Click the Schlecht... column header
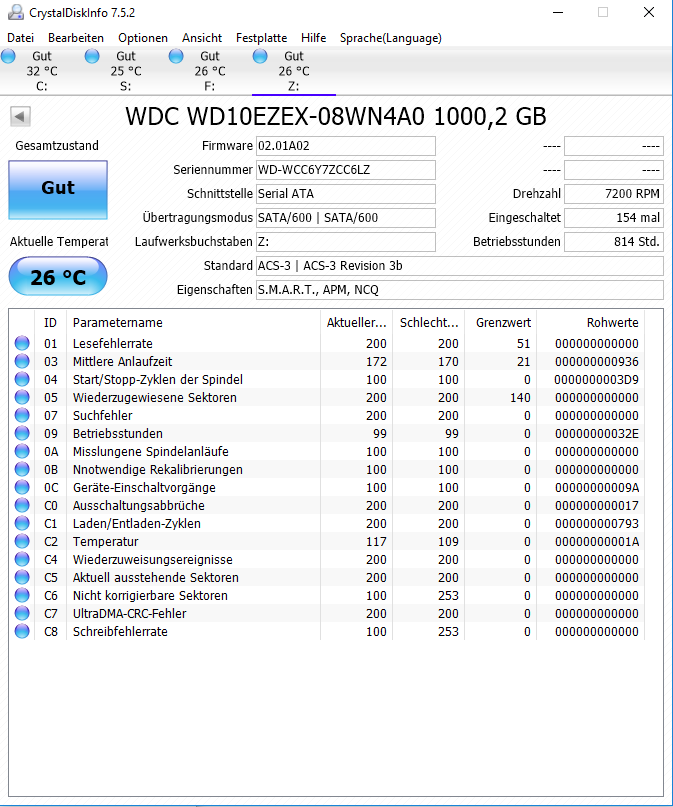The height and width of the screenshot is (807, 673). (428, 323)
